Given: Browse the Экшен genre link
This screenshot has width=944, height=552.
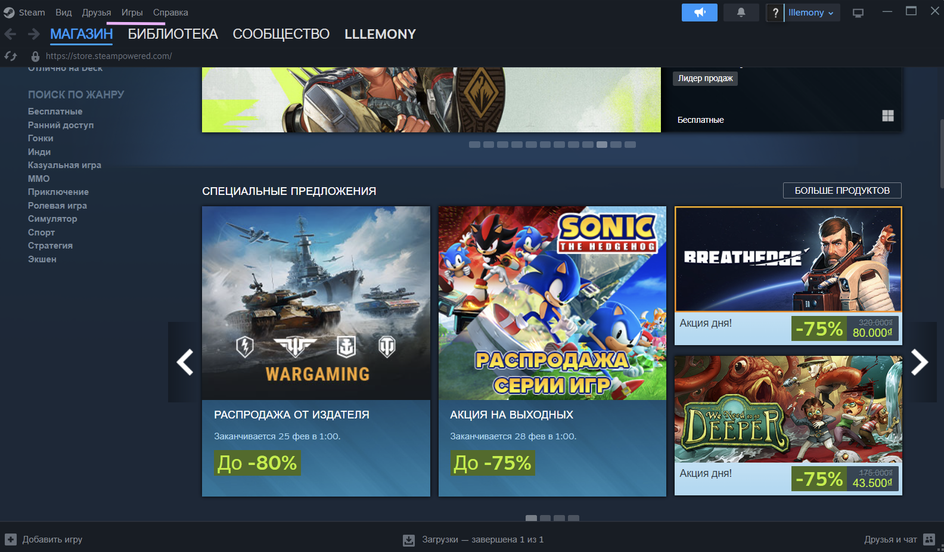Looking at the screenshot, I should point(42,259).
